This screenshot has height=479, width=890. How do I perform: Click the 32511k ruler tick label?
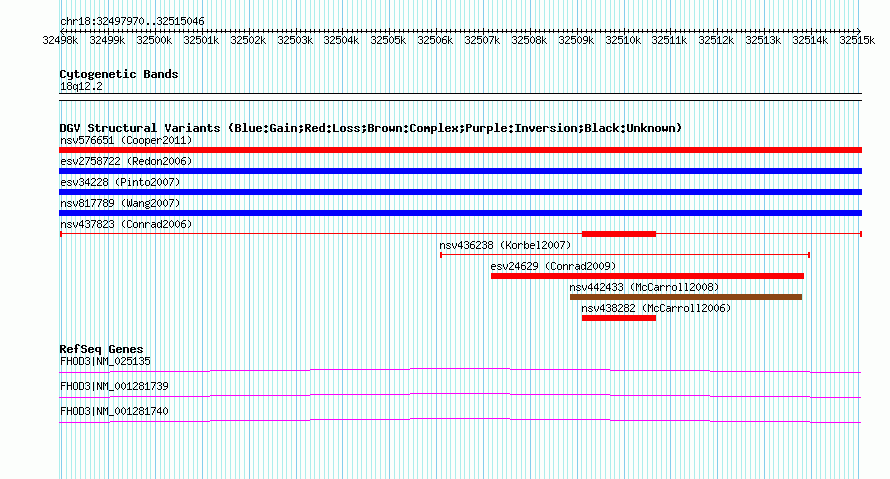[x=669, y=40]
